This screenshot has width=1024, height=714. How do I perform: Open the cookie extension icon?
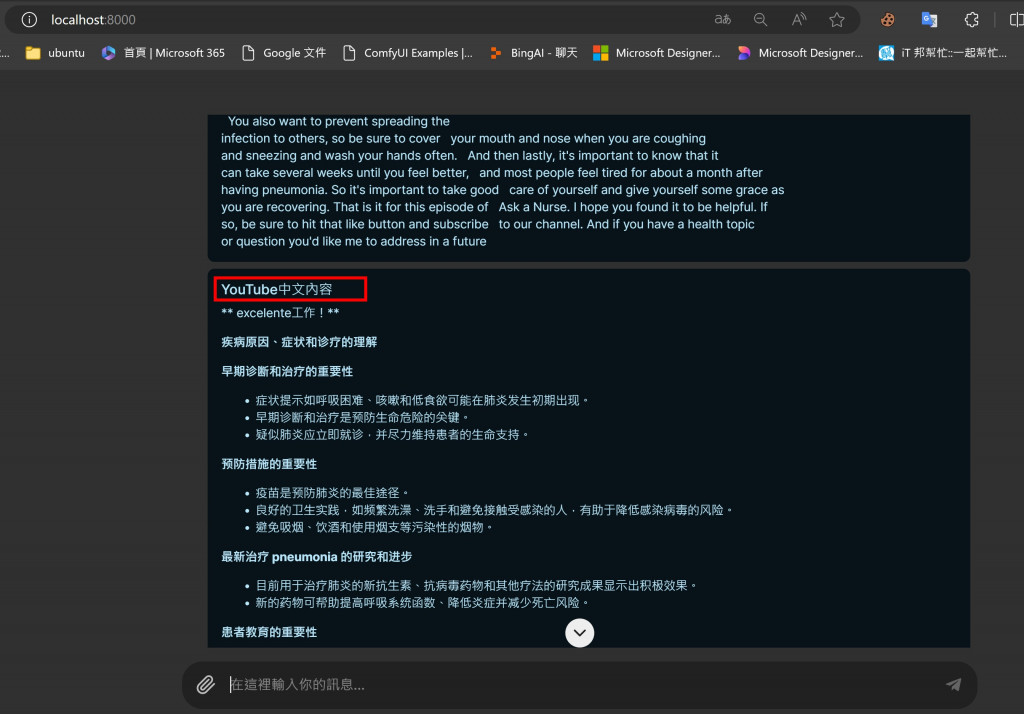coord(888,20)
